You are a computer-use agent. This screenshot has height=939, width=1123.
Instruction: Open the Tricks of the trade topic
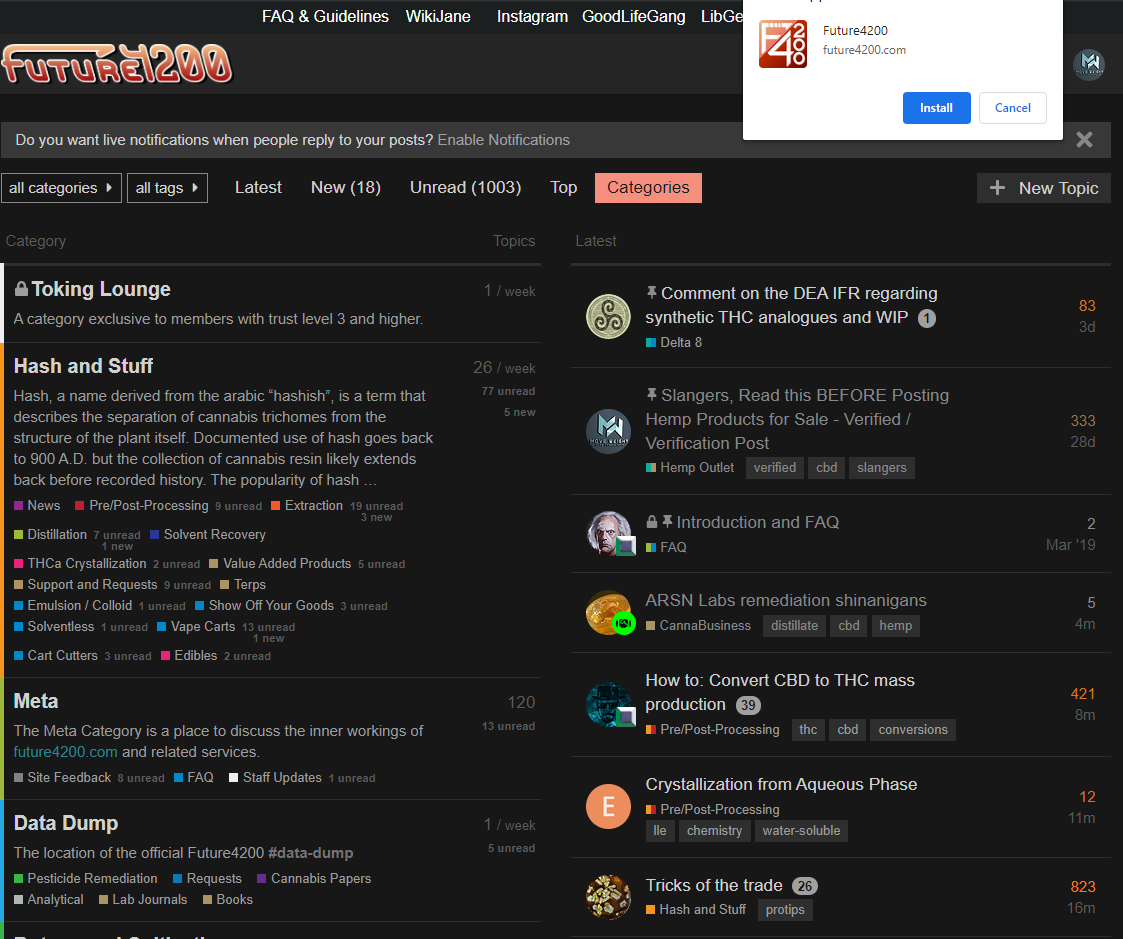click(x=714, y=885)
